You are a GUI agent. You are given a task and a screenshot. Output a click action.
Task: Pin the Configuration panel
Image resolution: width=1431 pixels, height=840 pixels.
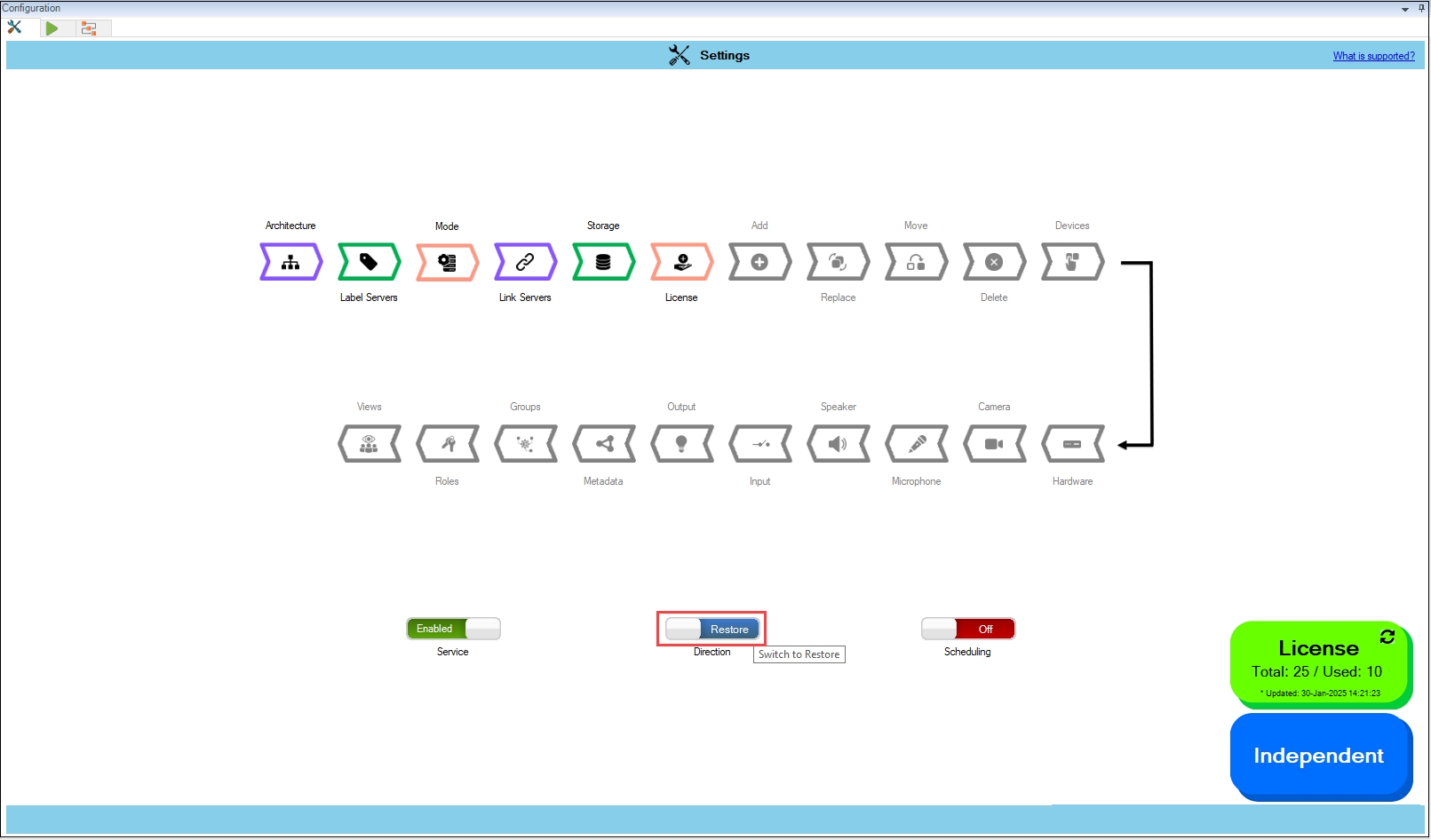coord(1421,8)
